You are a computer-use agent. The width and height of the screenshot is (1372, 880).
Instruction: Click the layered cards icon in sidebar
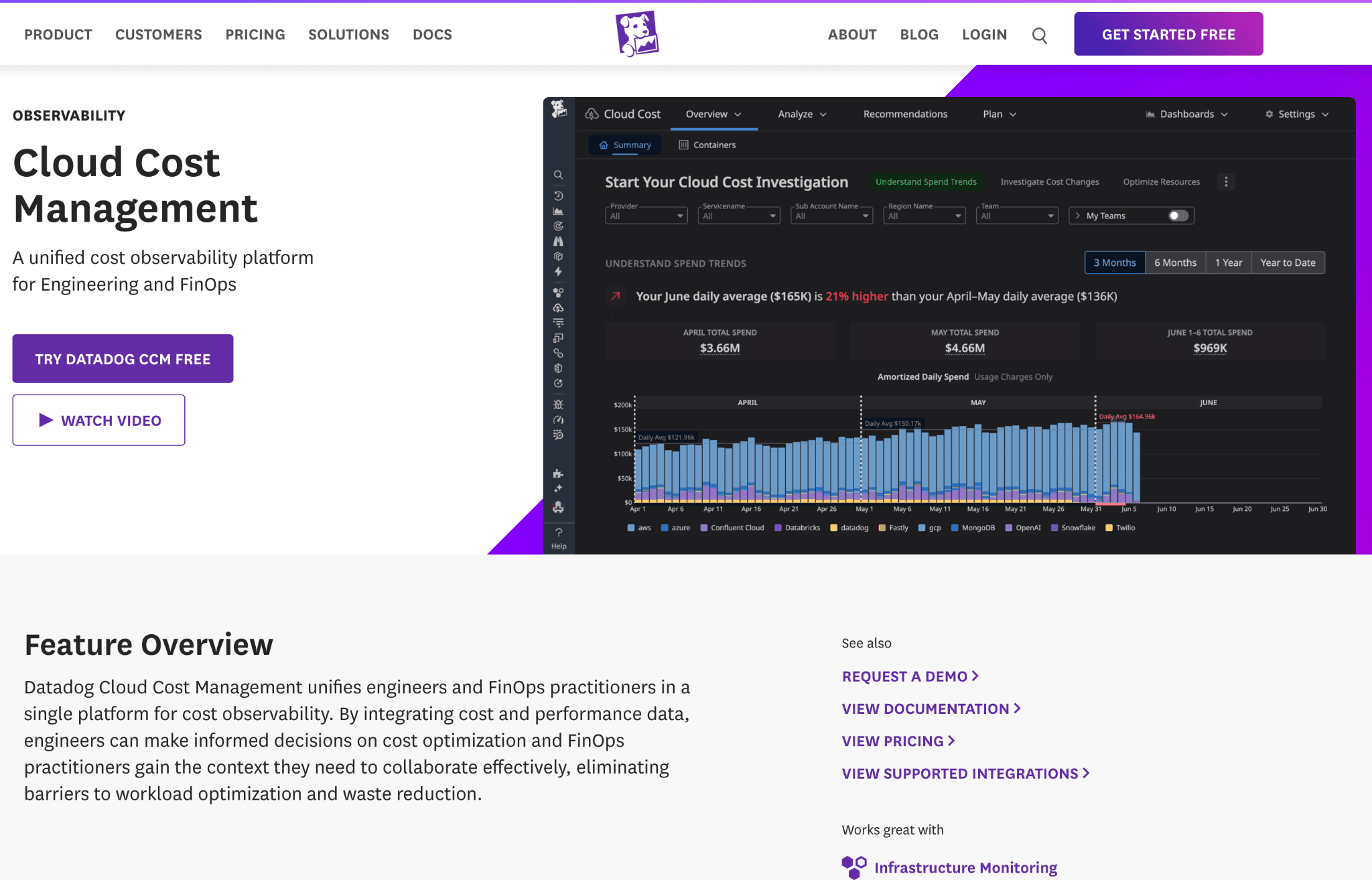558,256
